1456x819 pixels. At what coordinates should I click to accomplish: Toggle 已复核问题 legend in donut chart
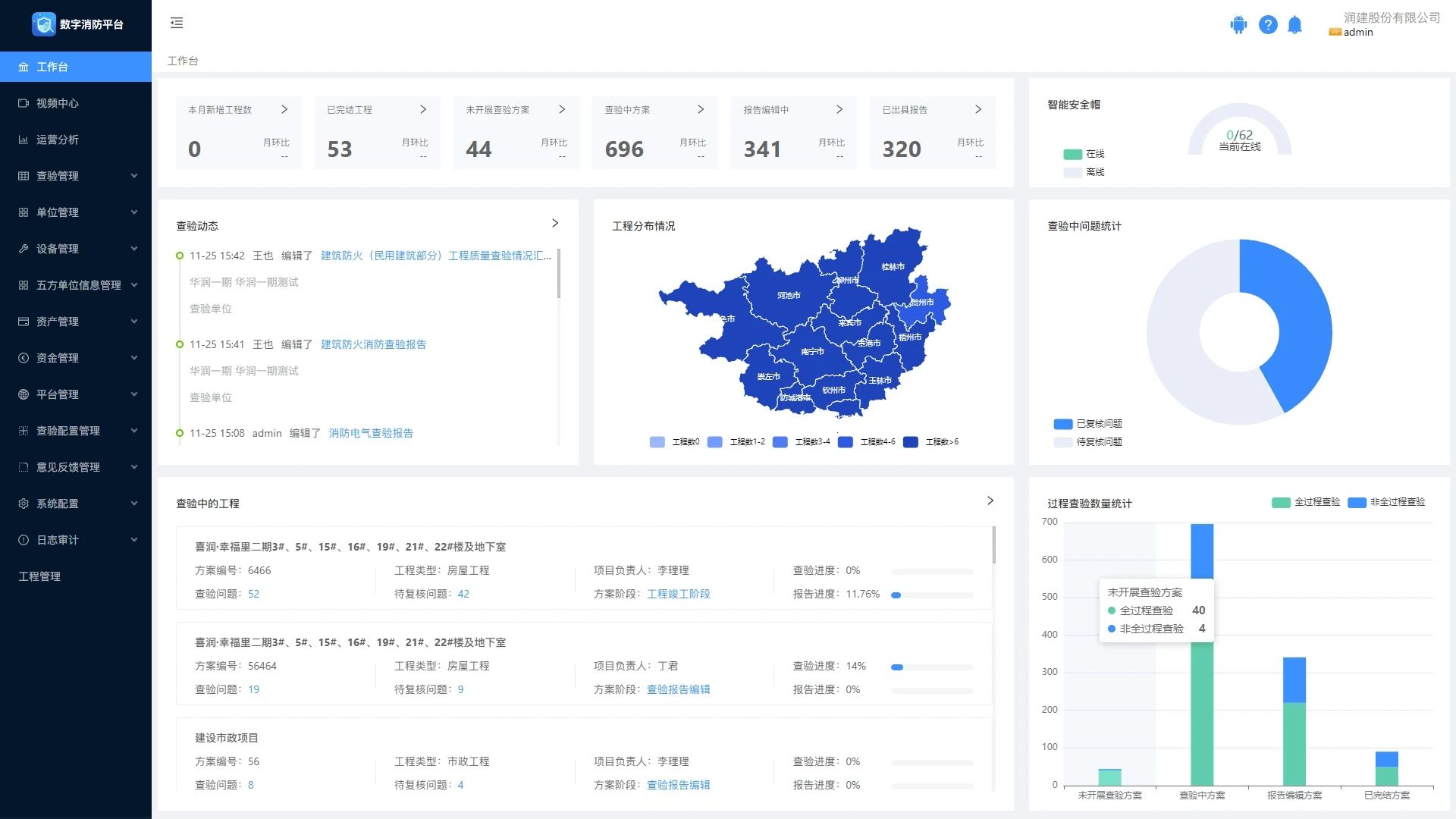1063,424
